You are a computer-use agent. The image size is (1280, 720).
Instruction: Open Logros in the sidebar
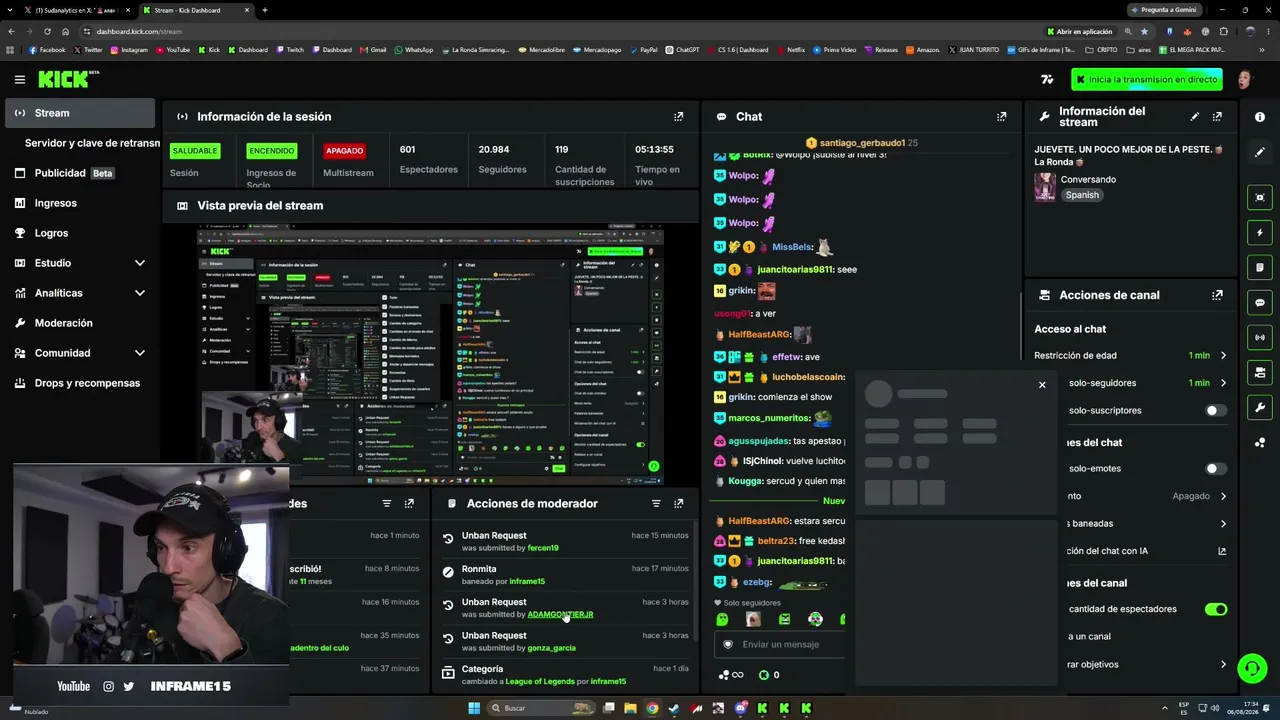tap(80, 233)
